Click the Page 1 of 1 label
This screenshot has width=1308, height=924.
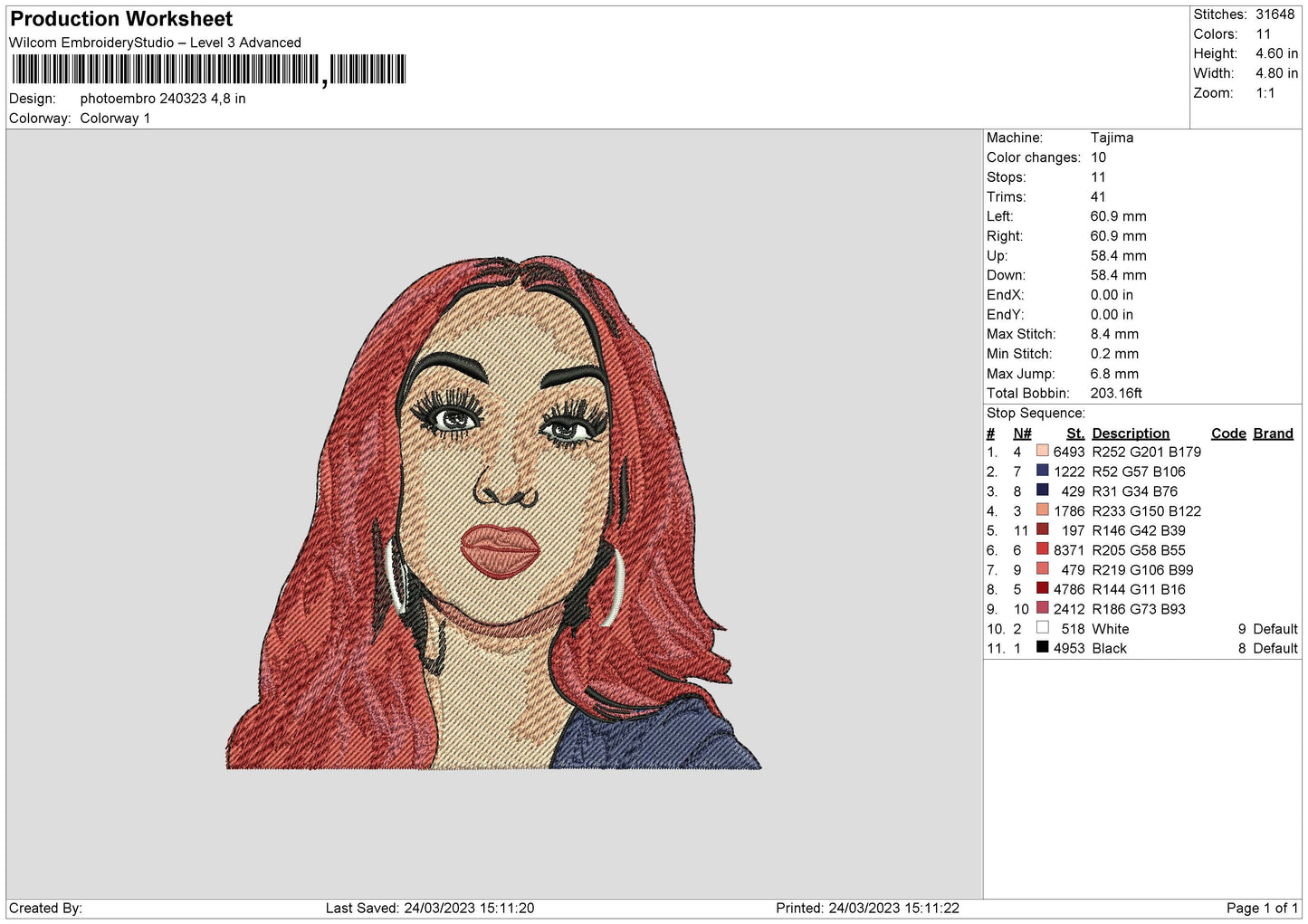[1262, 909]
